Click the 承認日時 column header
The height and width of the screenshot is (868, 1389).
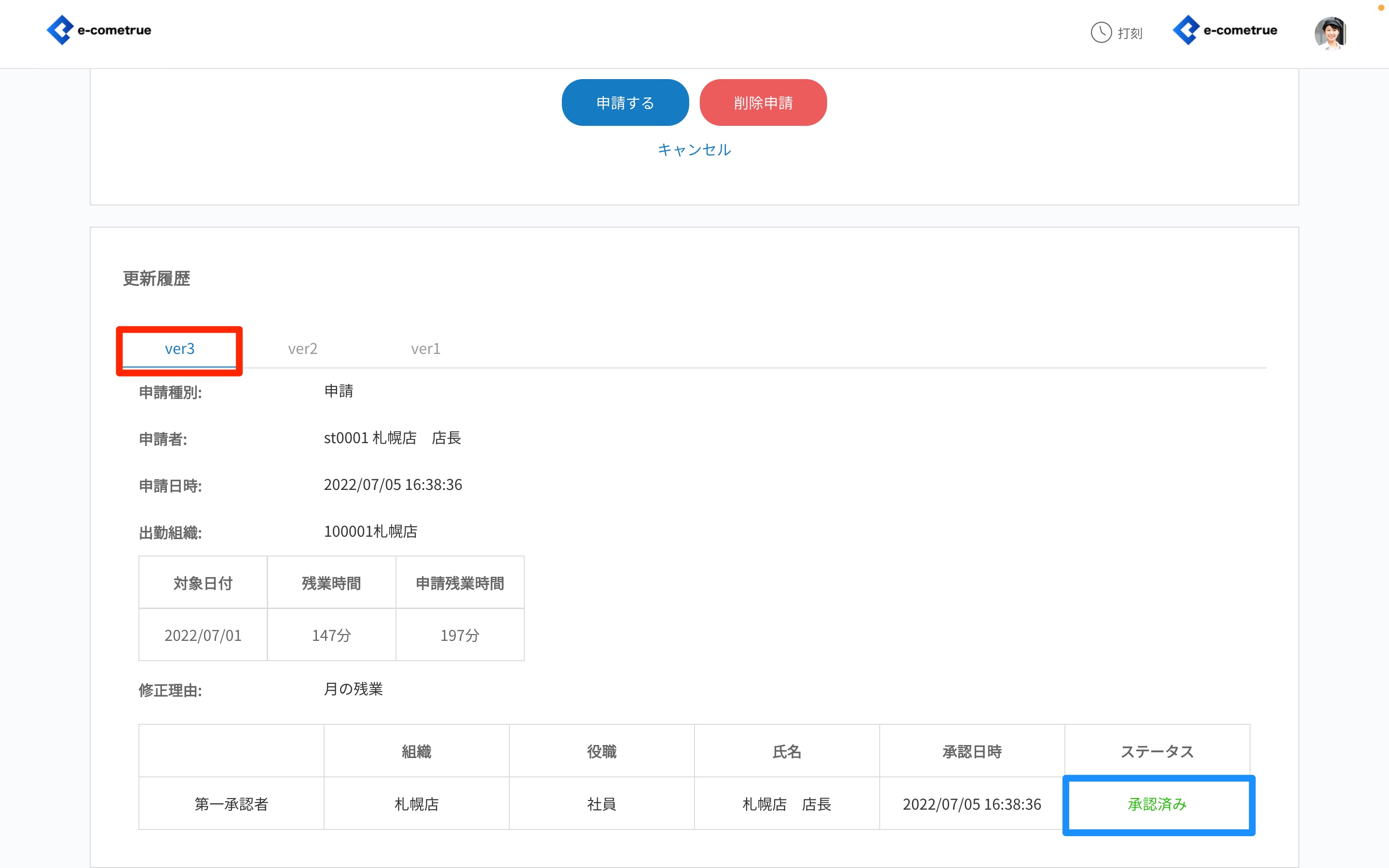[x=972, y=751]
